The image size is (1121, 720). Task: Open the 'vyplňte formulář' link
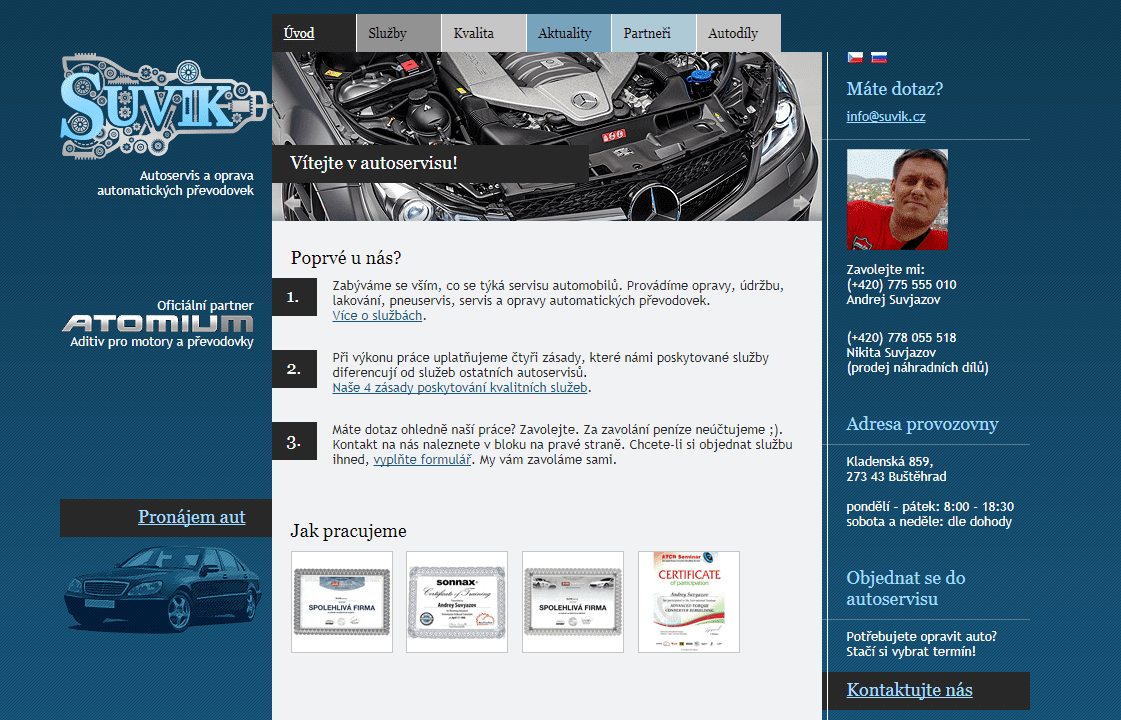coord(421,460)
